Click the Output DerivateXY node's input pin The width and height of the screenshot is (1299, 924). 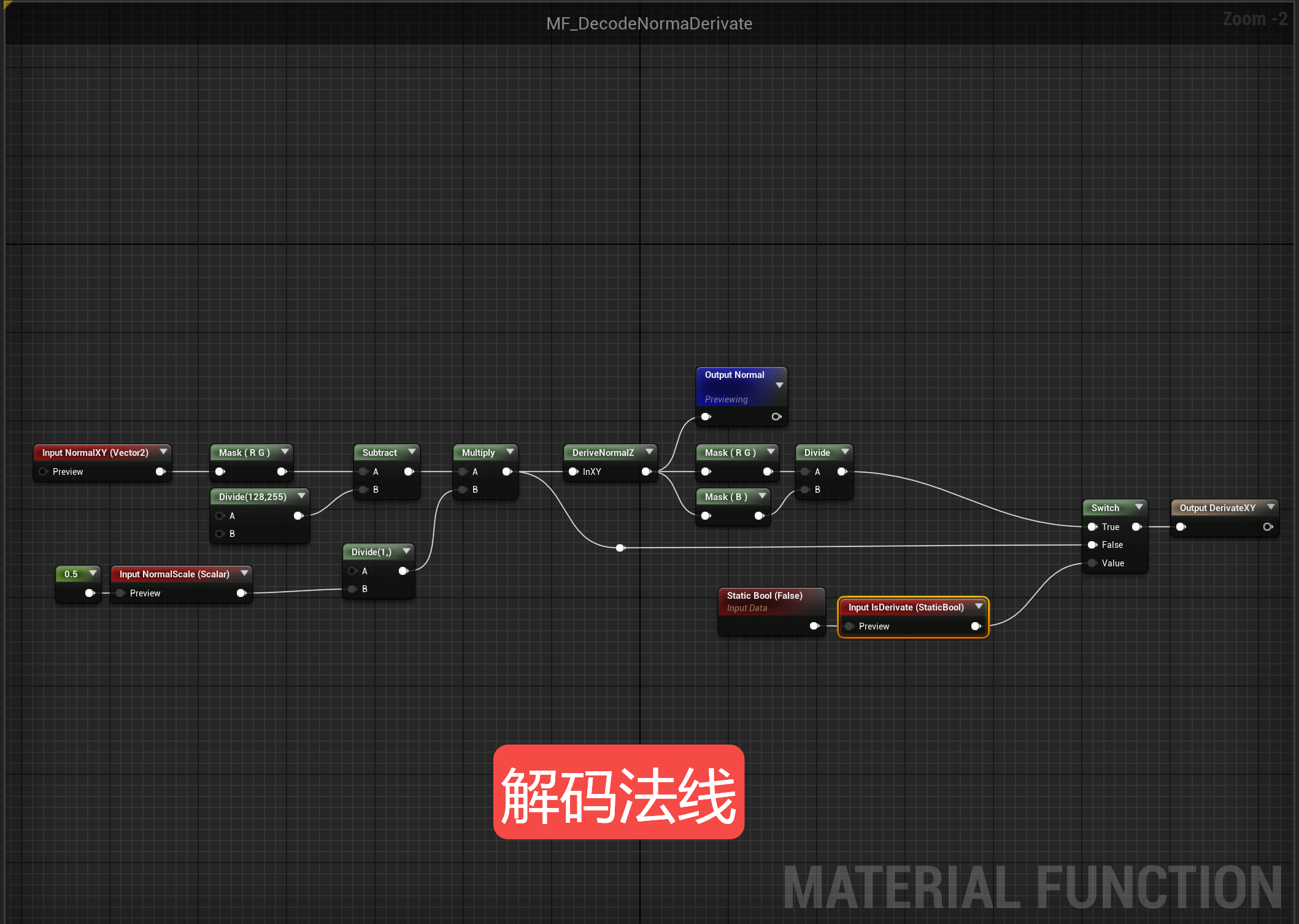1181,527
